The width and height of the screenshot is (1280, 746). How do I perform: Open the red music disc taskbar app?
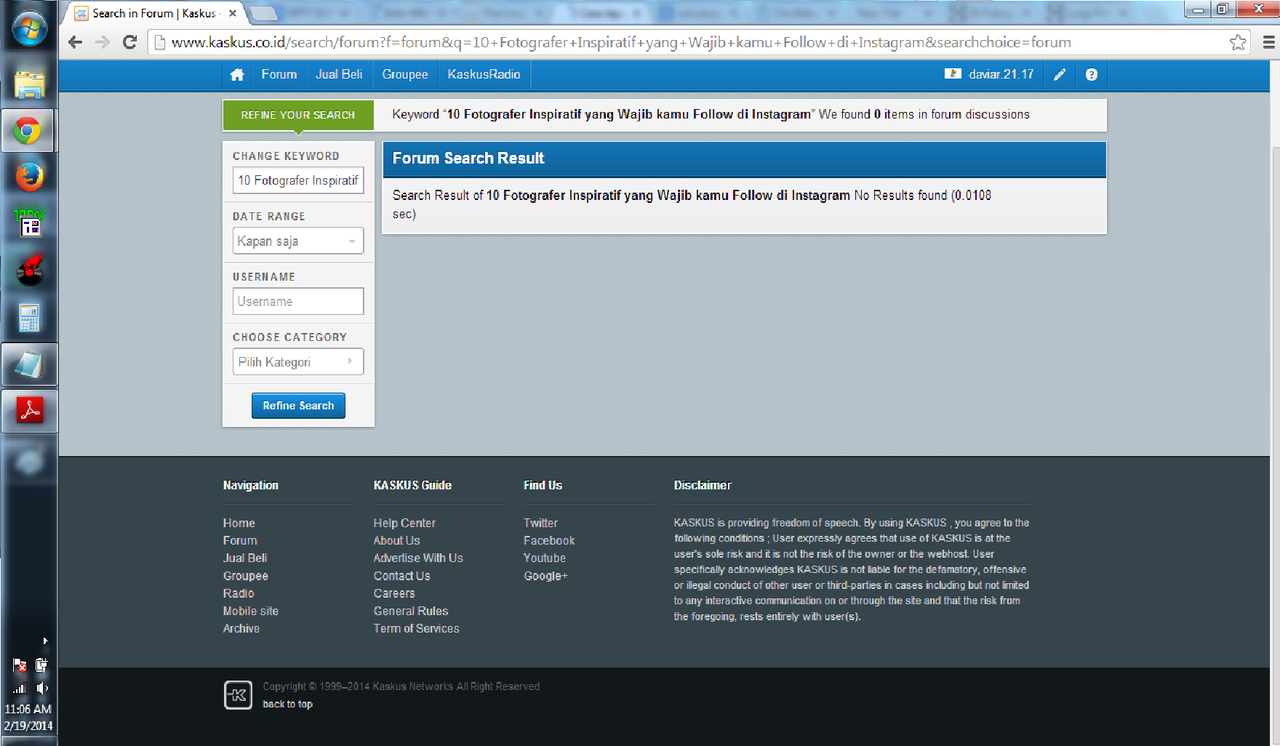click(x=29, y=270)
